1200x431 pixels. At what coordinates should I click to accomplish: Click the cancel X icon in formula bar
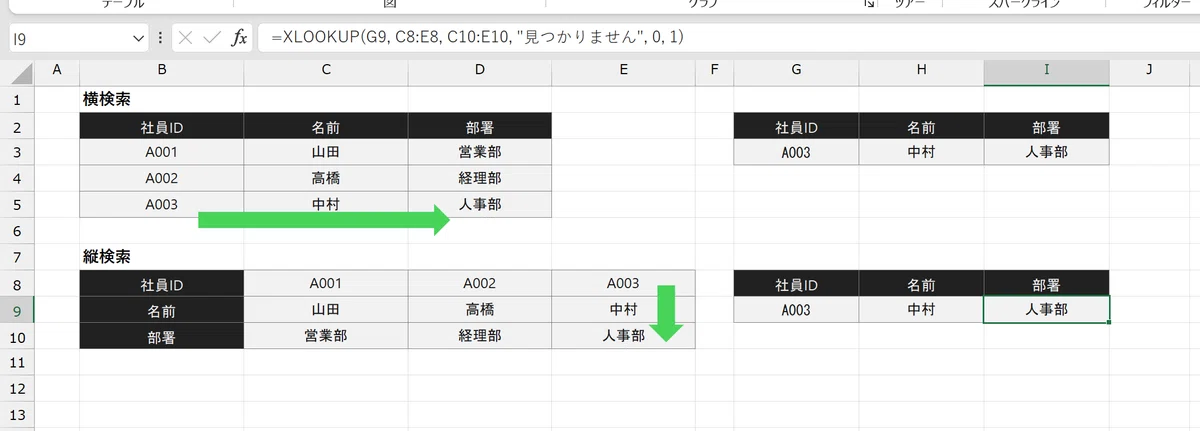click(x=185, y=38)
